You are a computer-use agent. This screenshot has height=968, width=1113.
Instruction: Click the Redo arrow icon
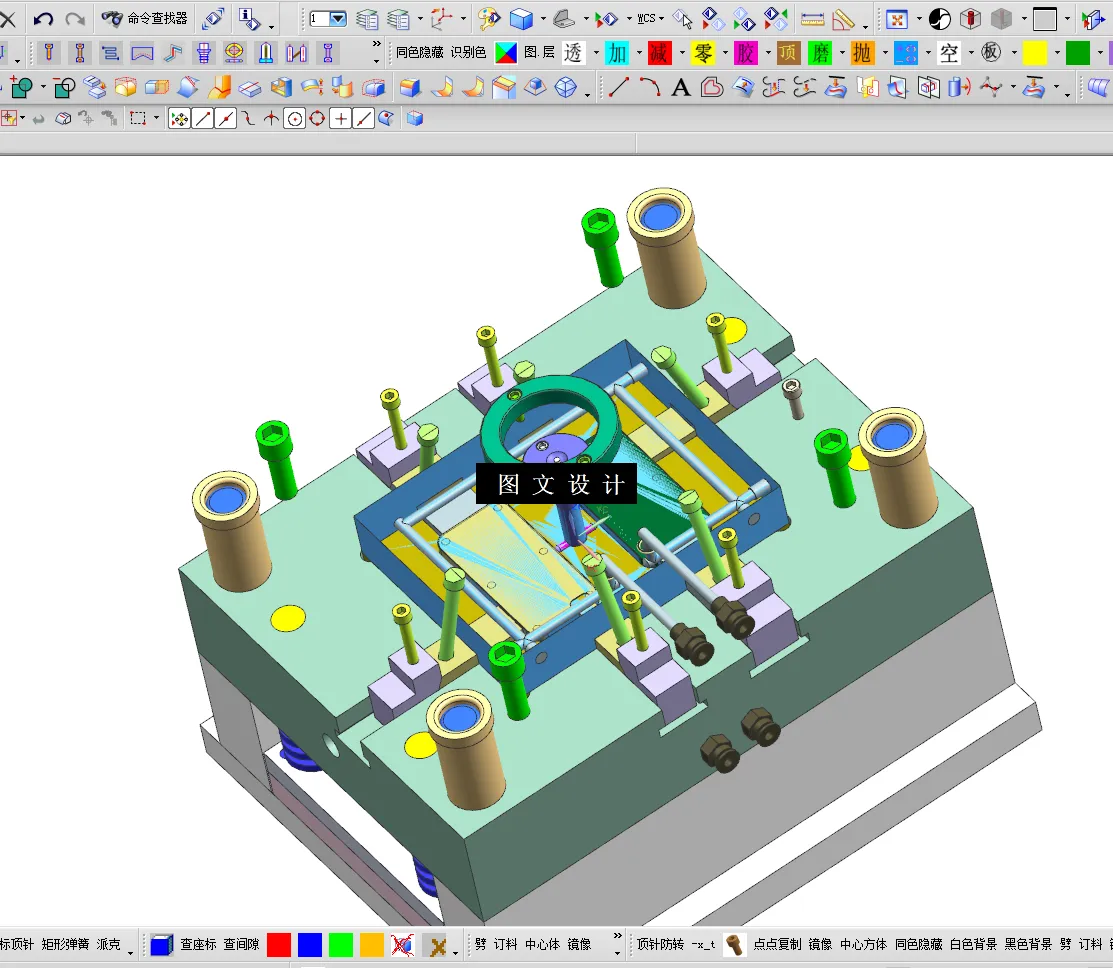pyautogui.click(x=75, y=19)
